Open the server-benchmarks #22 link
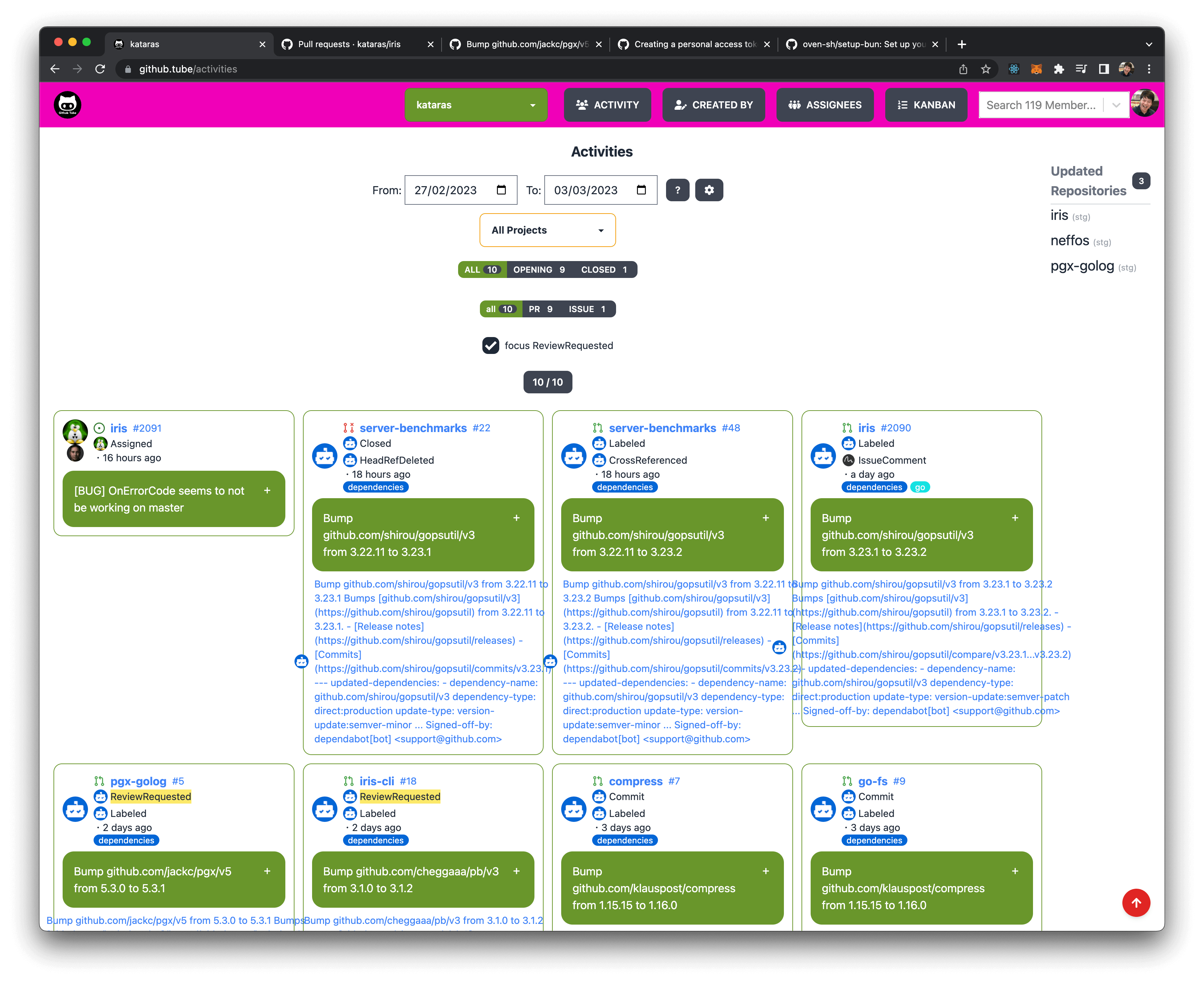1204x983 pixels. (x=413, y=428)
